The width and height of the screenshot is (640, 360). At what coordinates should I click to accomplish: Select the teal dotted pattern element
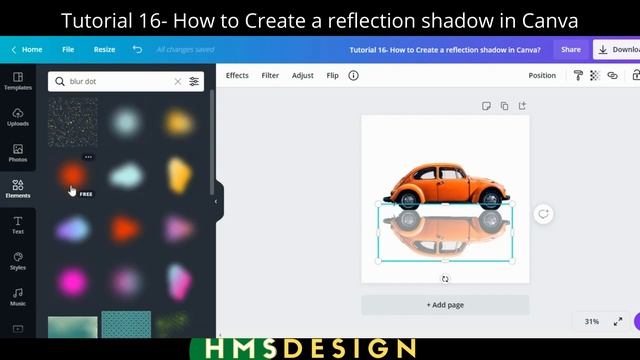point(126,324)
